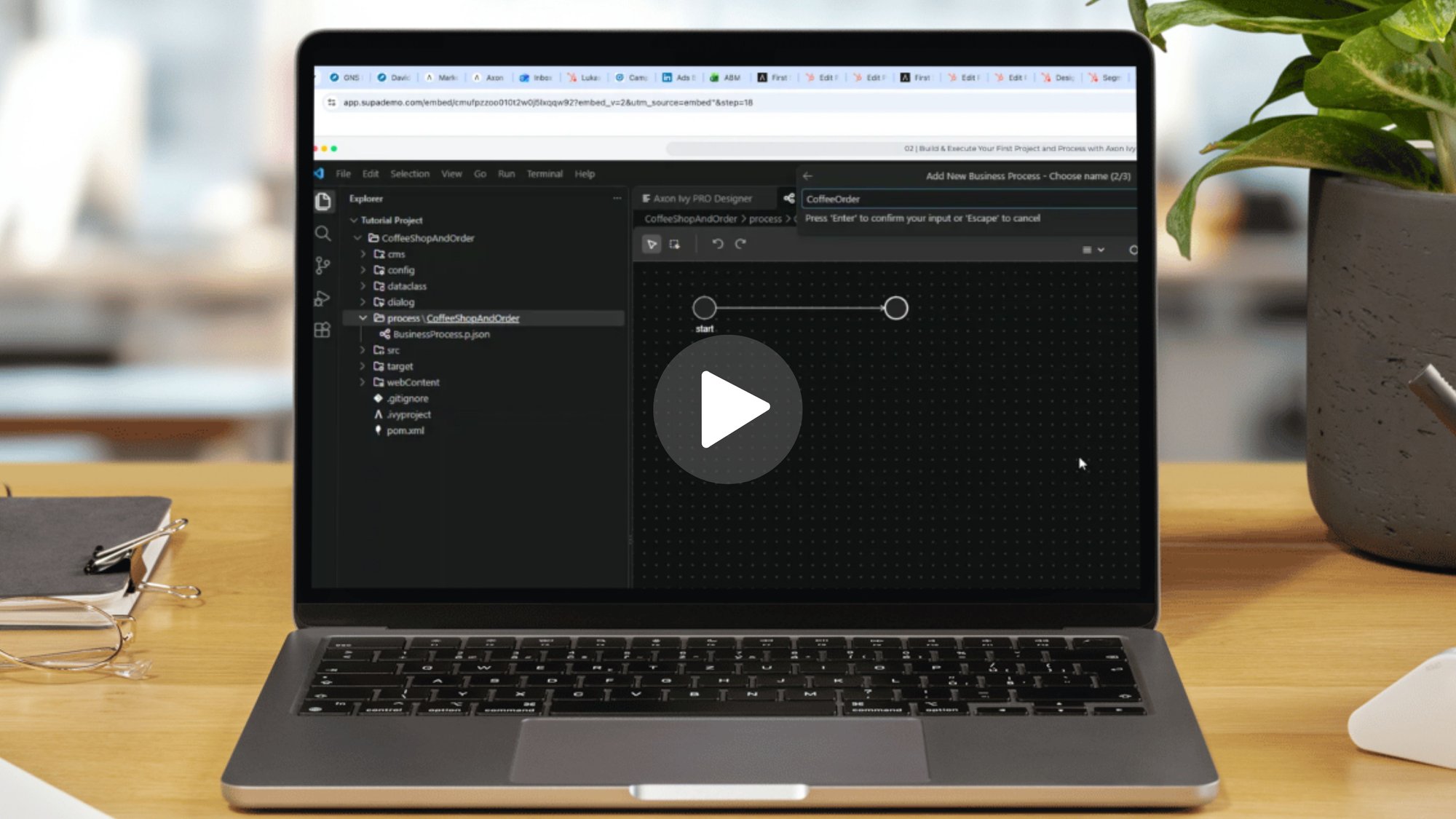
Task: Play the demo video
Action: 727,409
